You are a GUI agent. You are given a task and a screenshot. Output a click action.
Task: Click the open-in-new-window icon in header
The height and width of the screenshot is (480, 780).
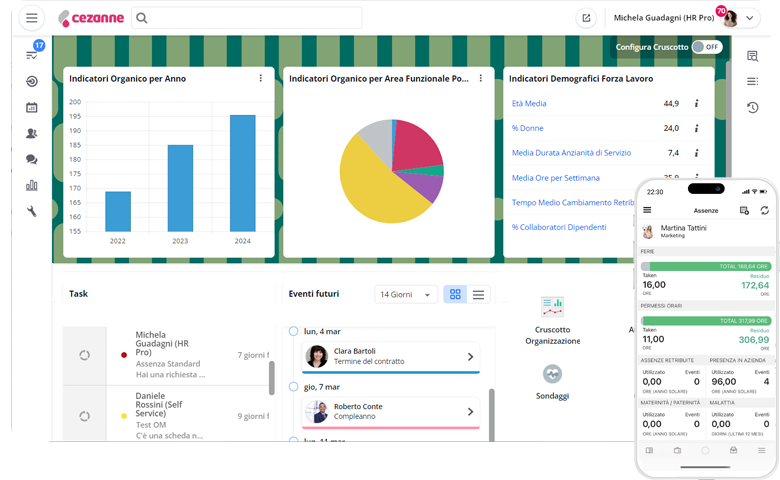pyautogui.click(x=586, y=18)
